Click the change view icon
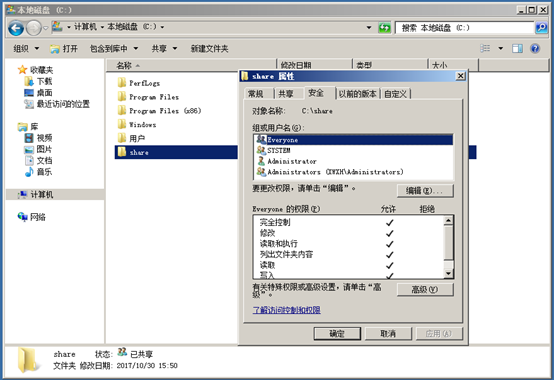This screenshot has width=554, height=380. (x=485, y=48)
